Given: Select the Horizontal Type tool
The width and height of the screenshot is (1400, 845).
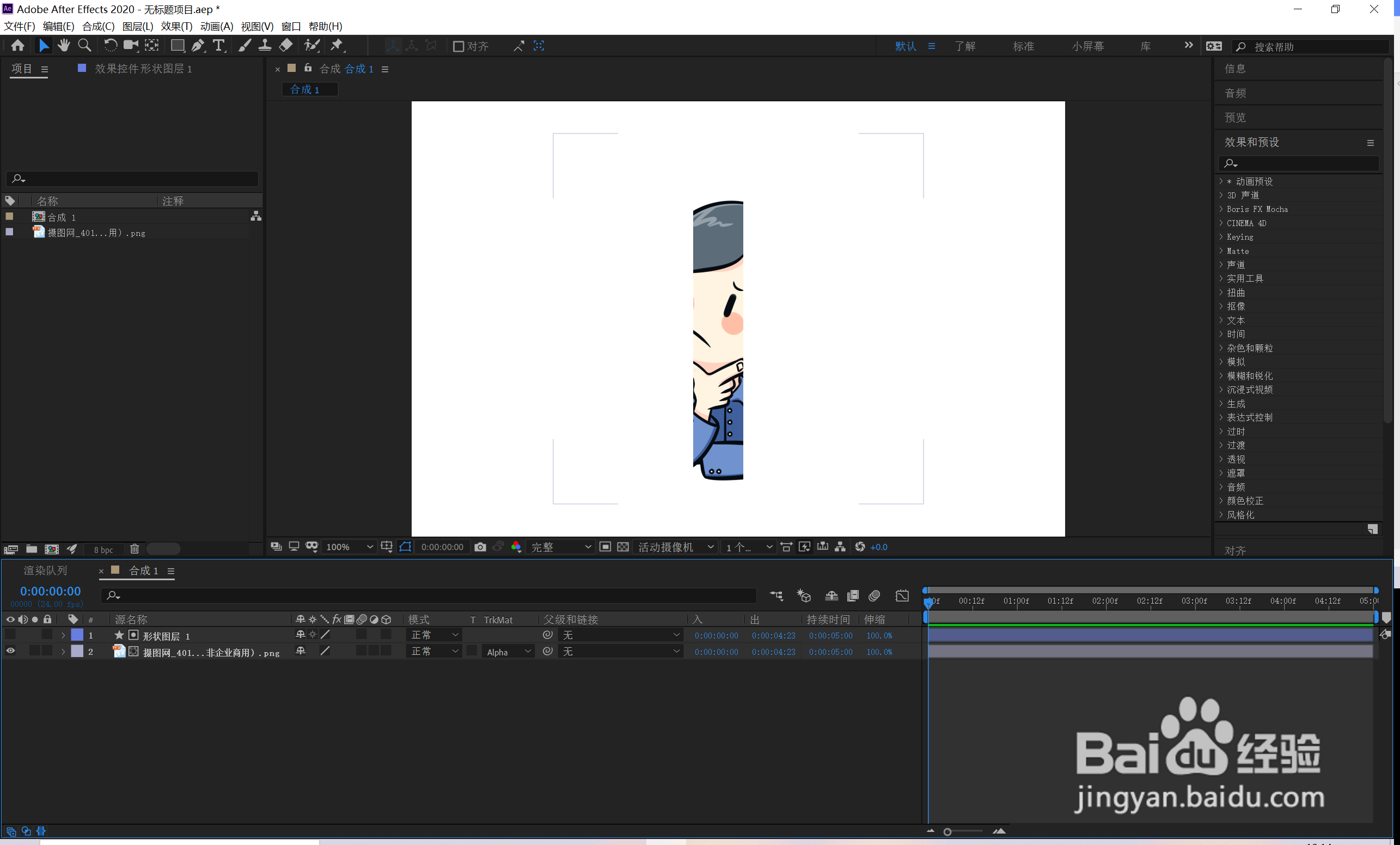Looking at the screenshot, I should (x=219, y=45).
